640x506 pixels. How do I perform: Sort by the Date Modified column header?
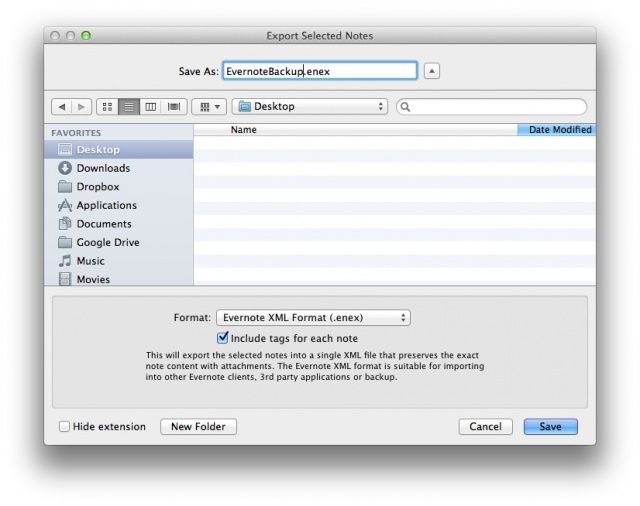[x=556, y=130]
